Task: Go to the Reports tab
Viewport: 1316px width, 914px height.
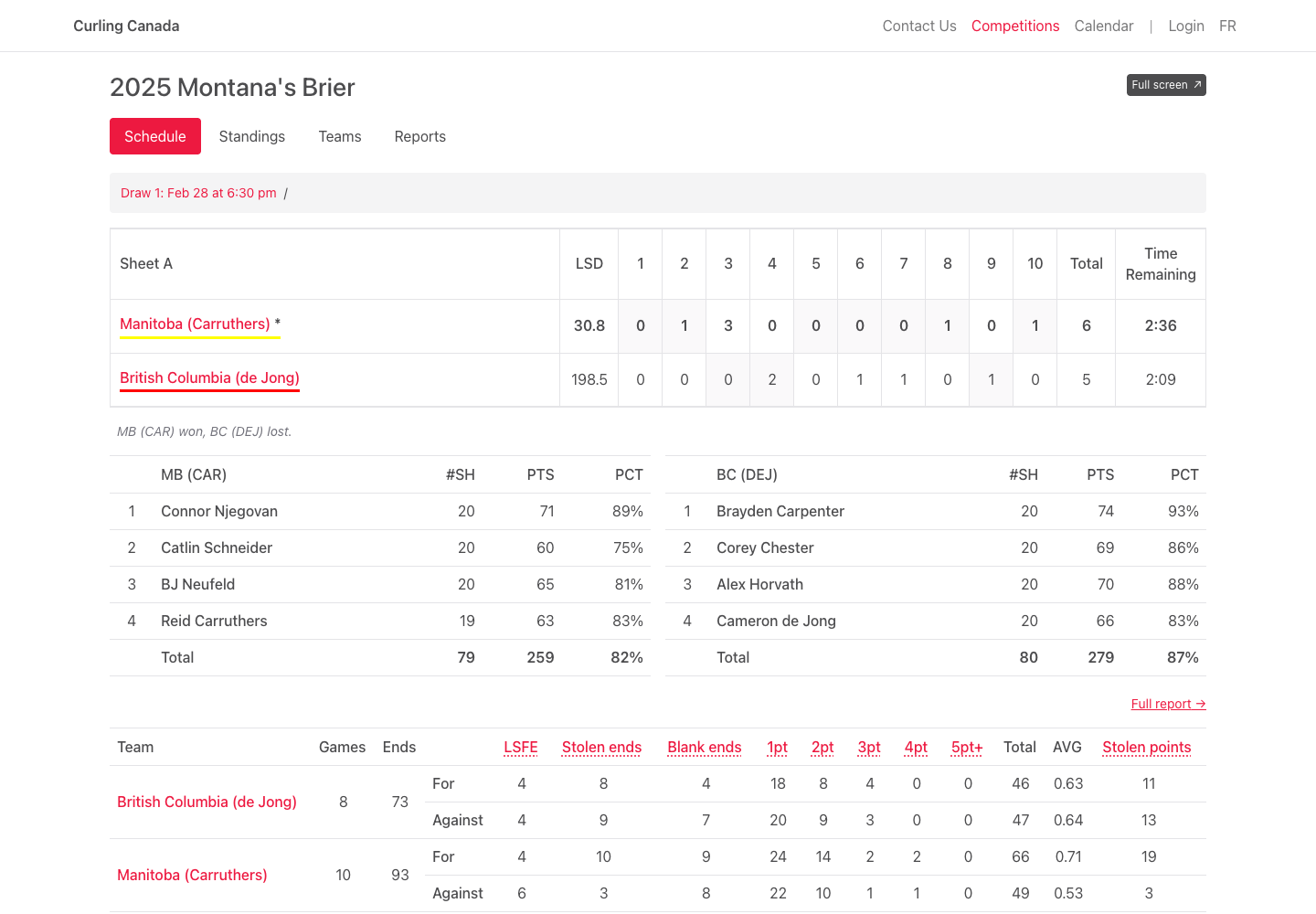Action: [420, 136]
